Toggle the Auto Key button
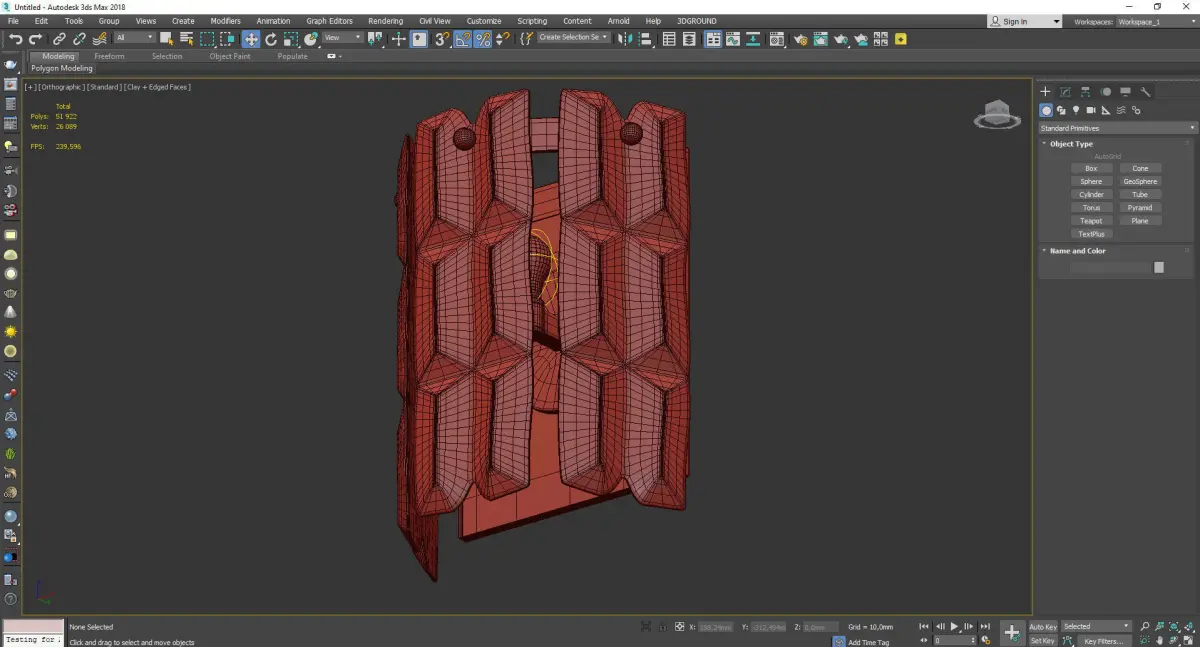The width and height of the screenshot is (1200, 647). click(x=1043, y=627)
